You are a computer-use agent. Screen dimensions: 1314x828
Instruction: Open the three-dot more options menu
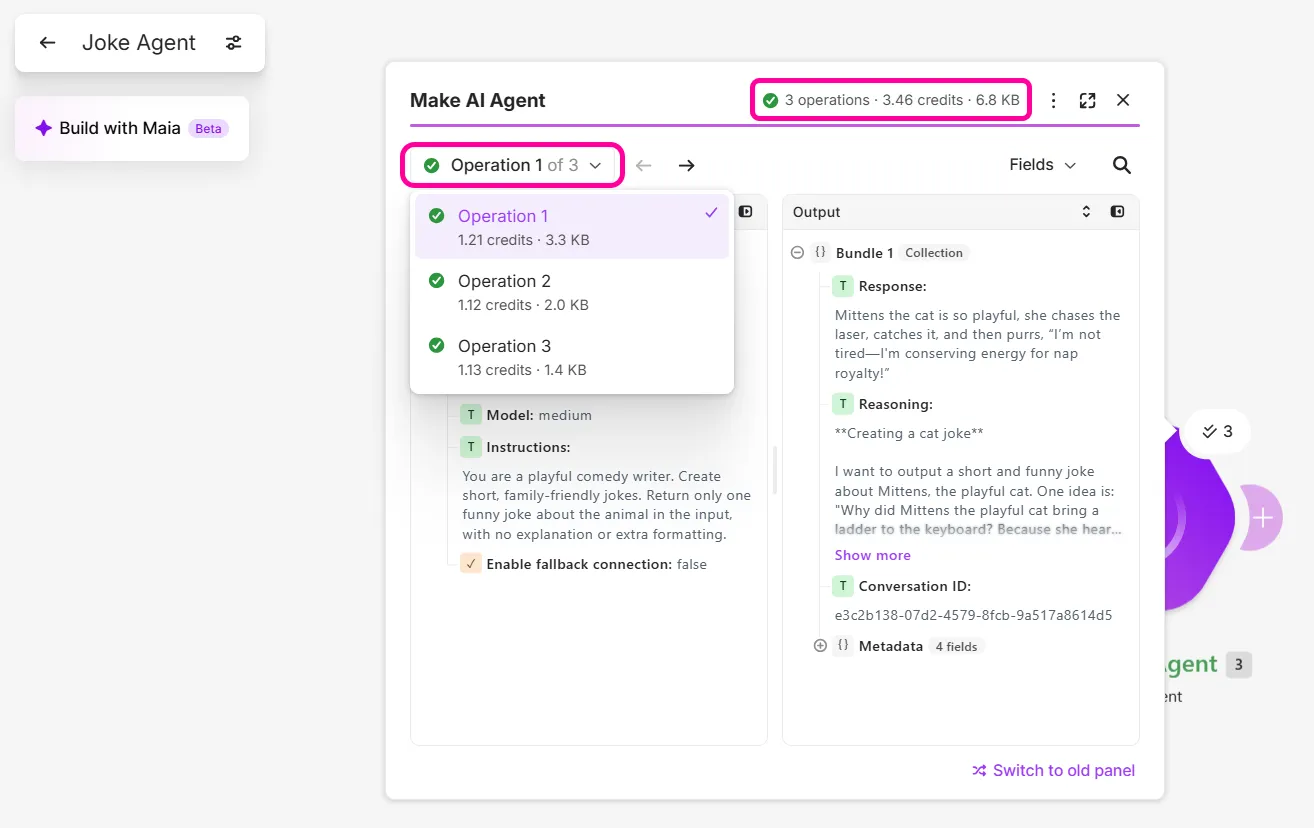[x=1053, y=100]
